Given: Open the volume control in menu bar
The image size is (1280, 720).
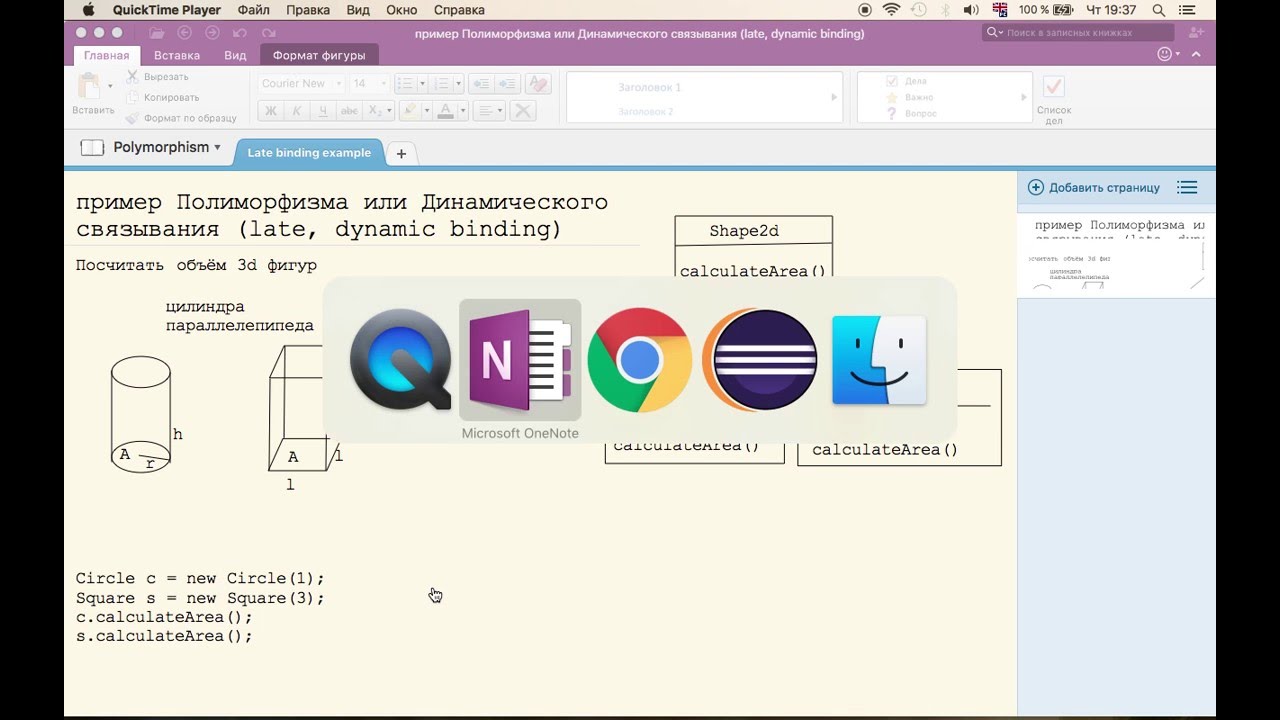Looking at the screenshot, I should pos(970,10).
